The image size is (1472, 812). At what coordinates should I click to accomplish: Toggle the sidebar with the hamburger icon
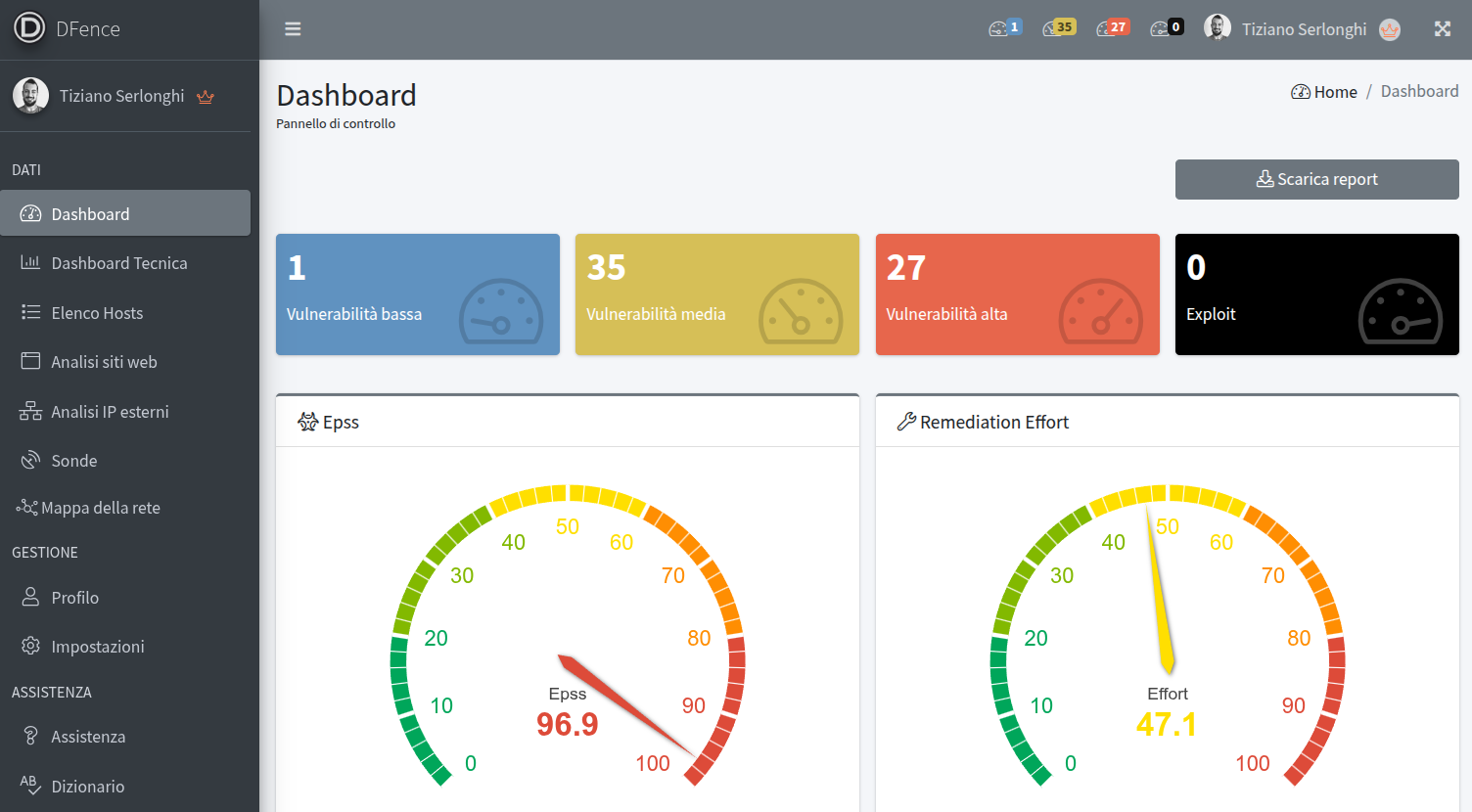[x=292, y=27]
